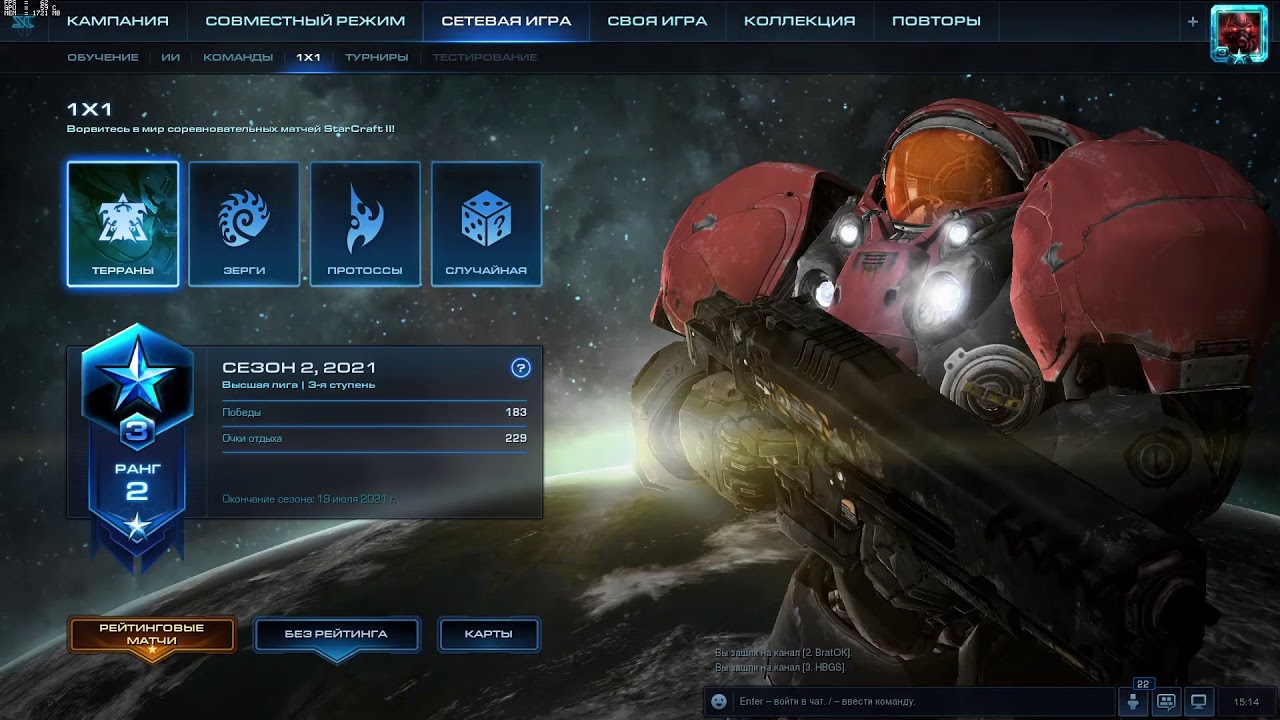Select the Сетевая игра tab
1280x720 pixels.
point(506,21)
